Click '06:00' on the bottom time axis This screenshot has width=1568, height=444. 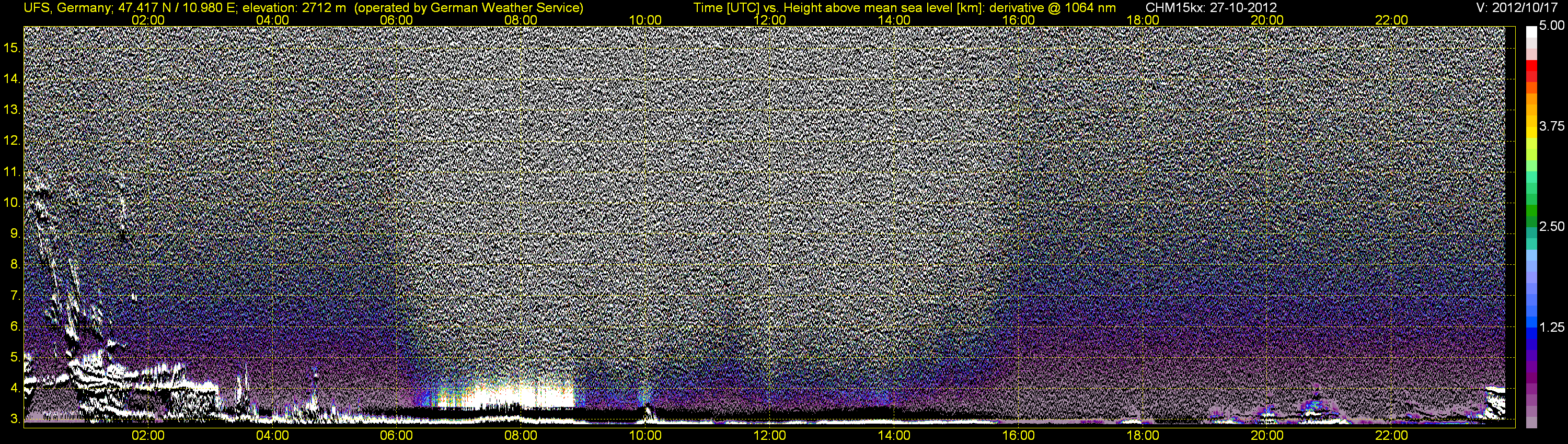coord(396,436)
